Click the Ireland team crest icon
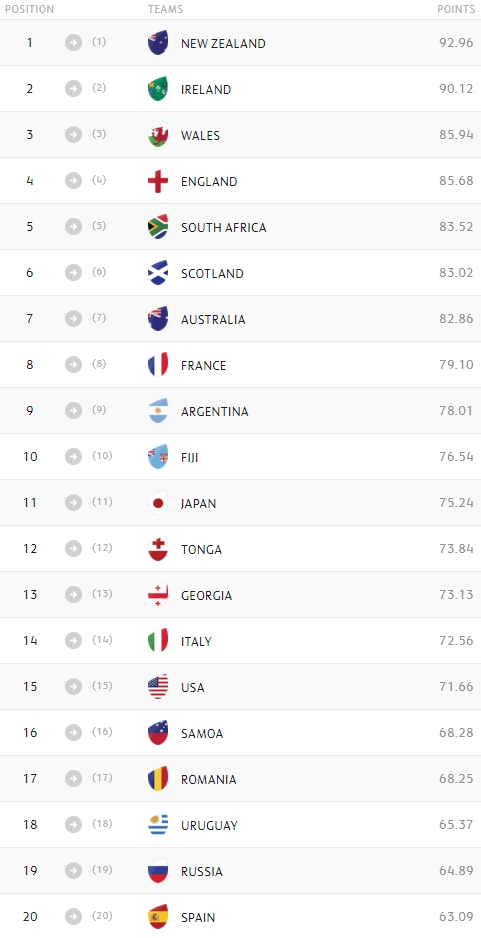The image size is (481, 938). (x=158, y=89)
